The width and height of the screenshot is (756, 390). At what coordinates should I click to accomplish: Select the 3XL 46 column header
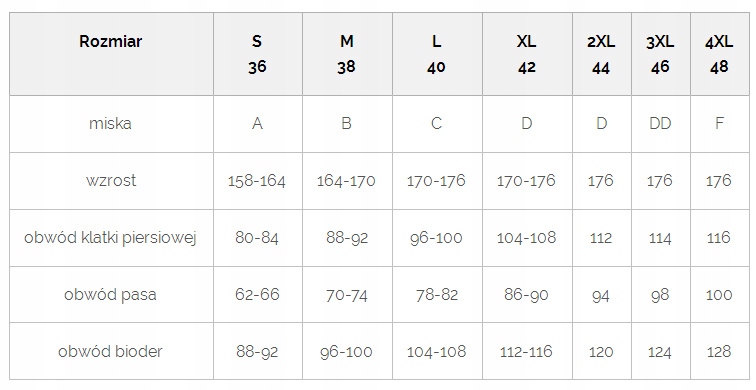(x=661, y=54)
